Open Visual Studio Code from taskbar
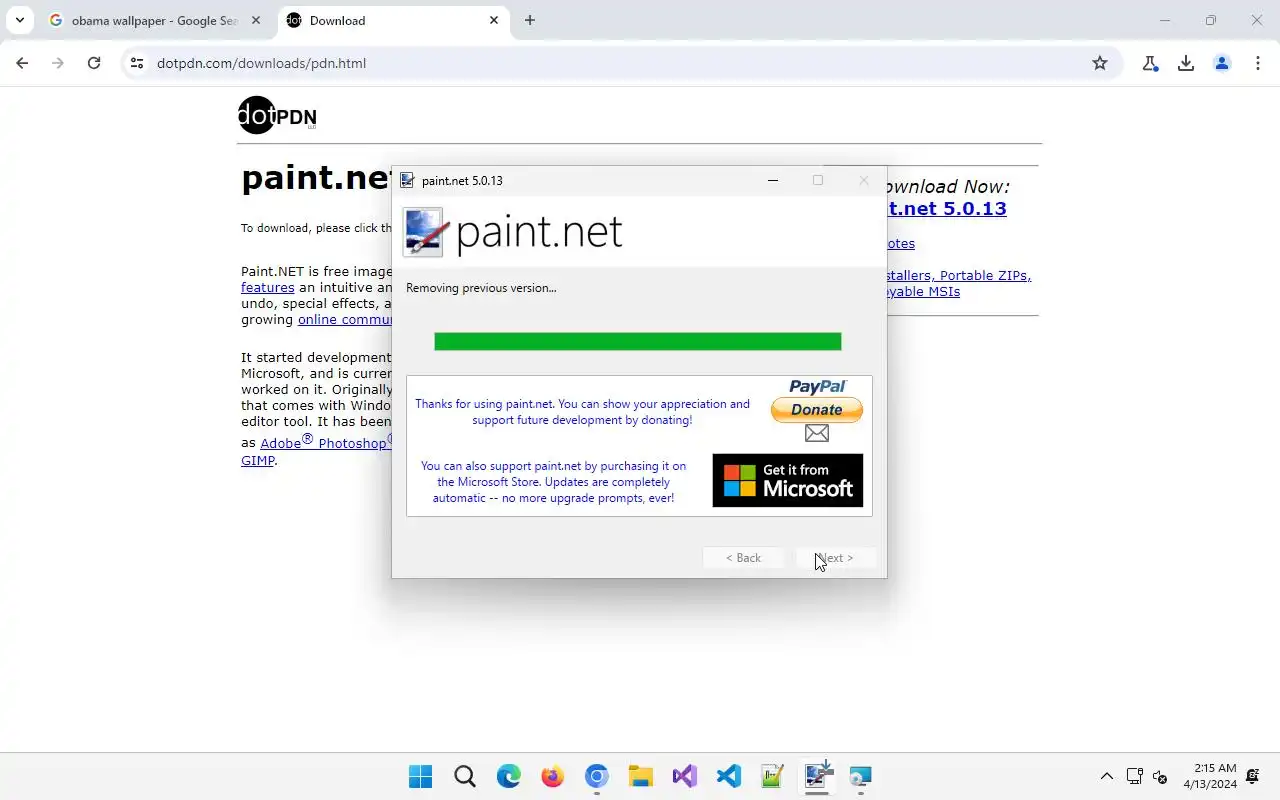Screen dimensions: 1280x800 point(729,776)
